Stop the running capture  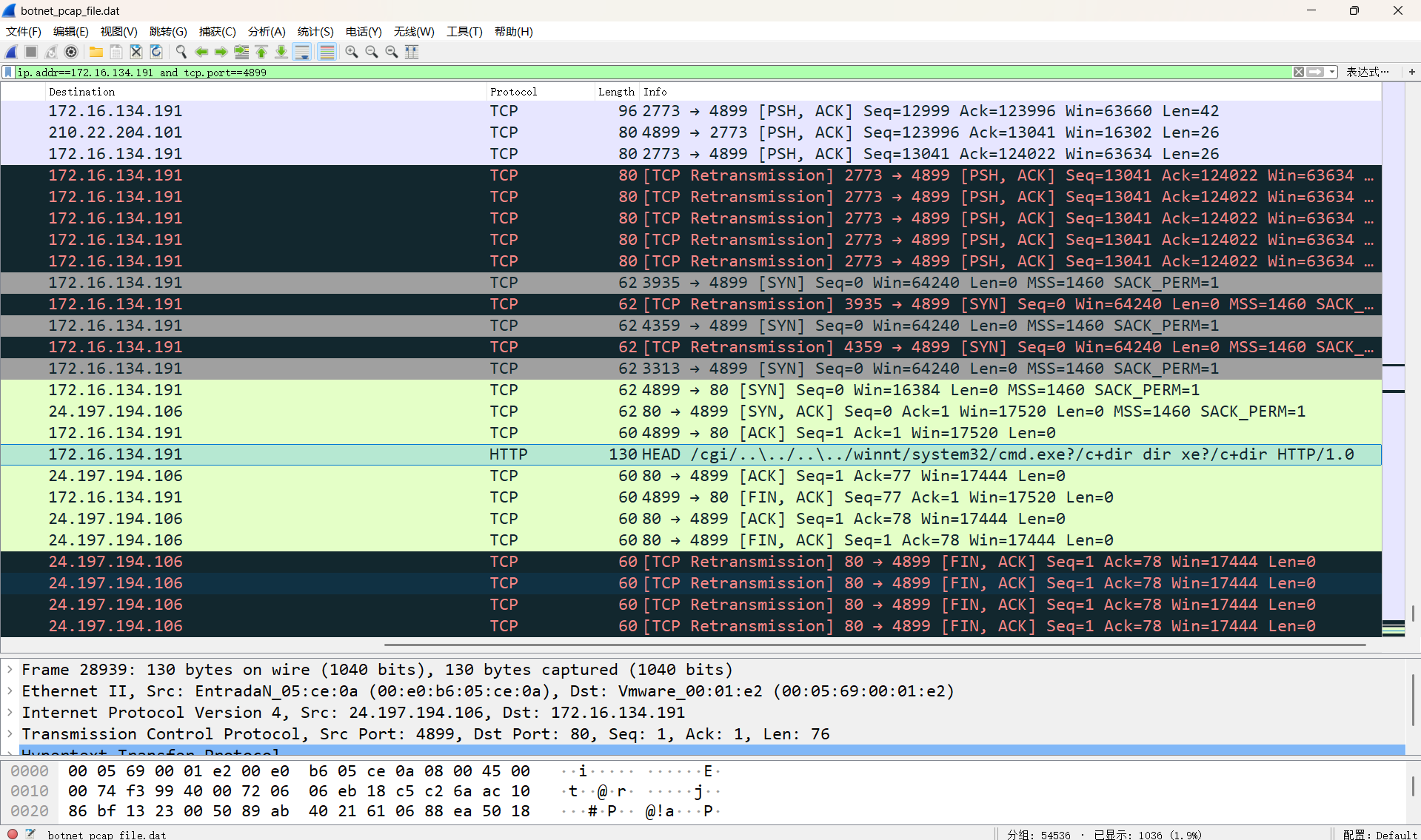click(x=31, y=52)
